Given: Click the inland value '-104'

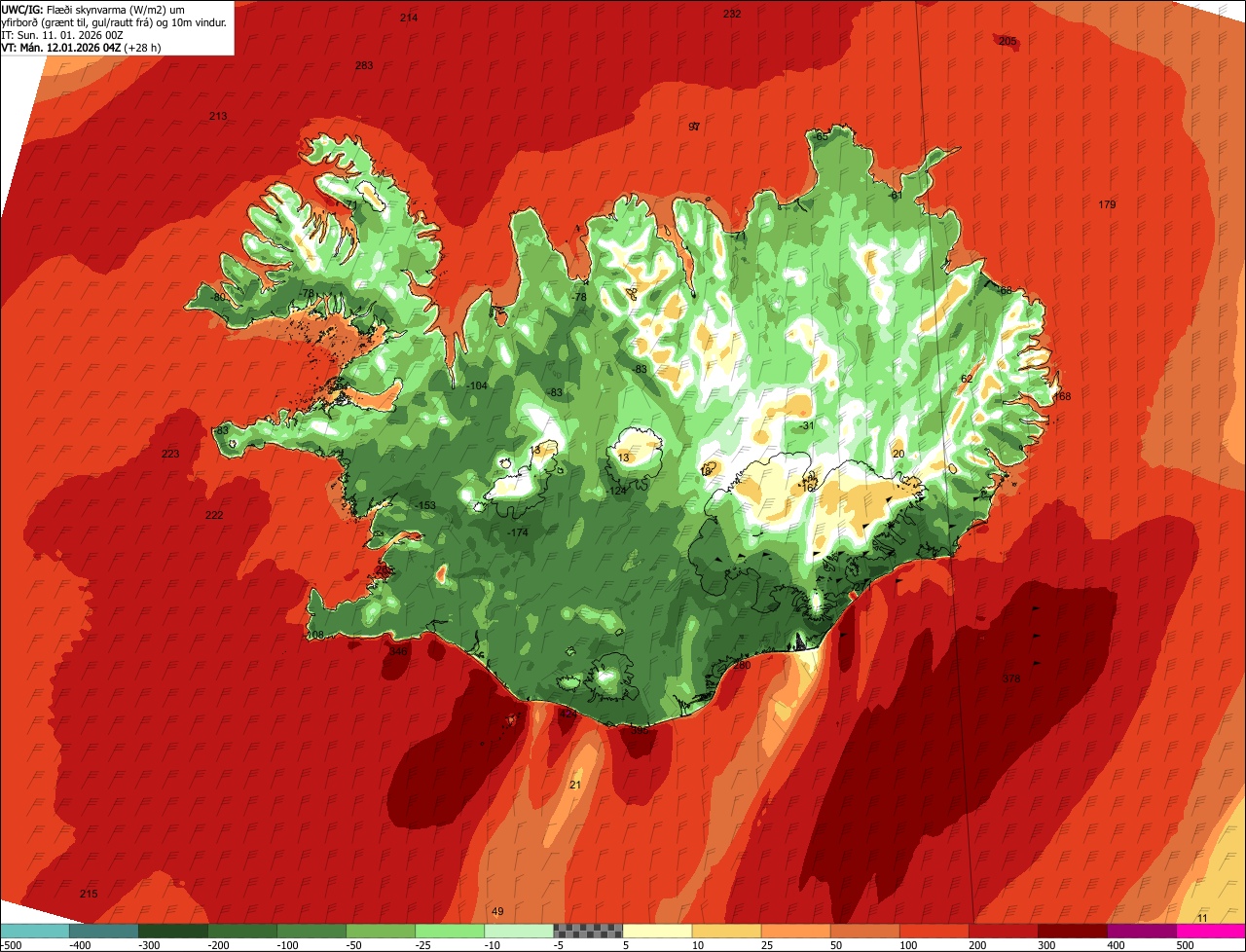Looking at the screenshot, I should click(x=477, y=385).
